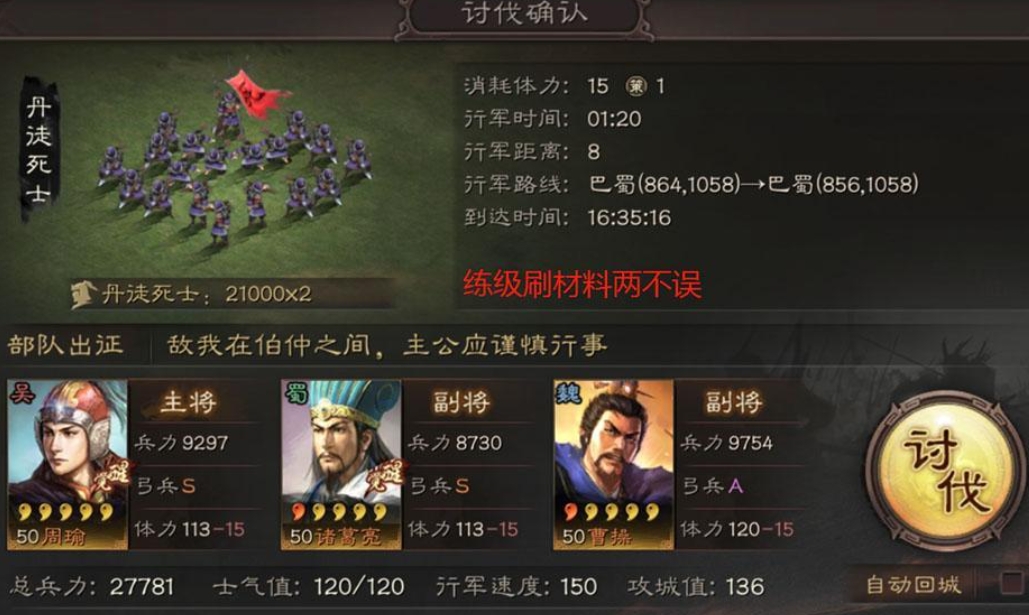Click the 策 token icon beside stamina cost
Screen dimensions: 1029x615
[x=635, y=86]
